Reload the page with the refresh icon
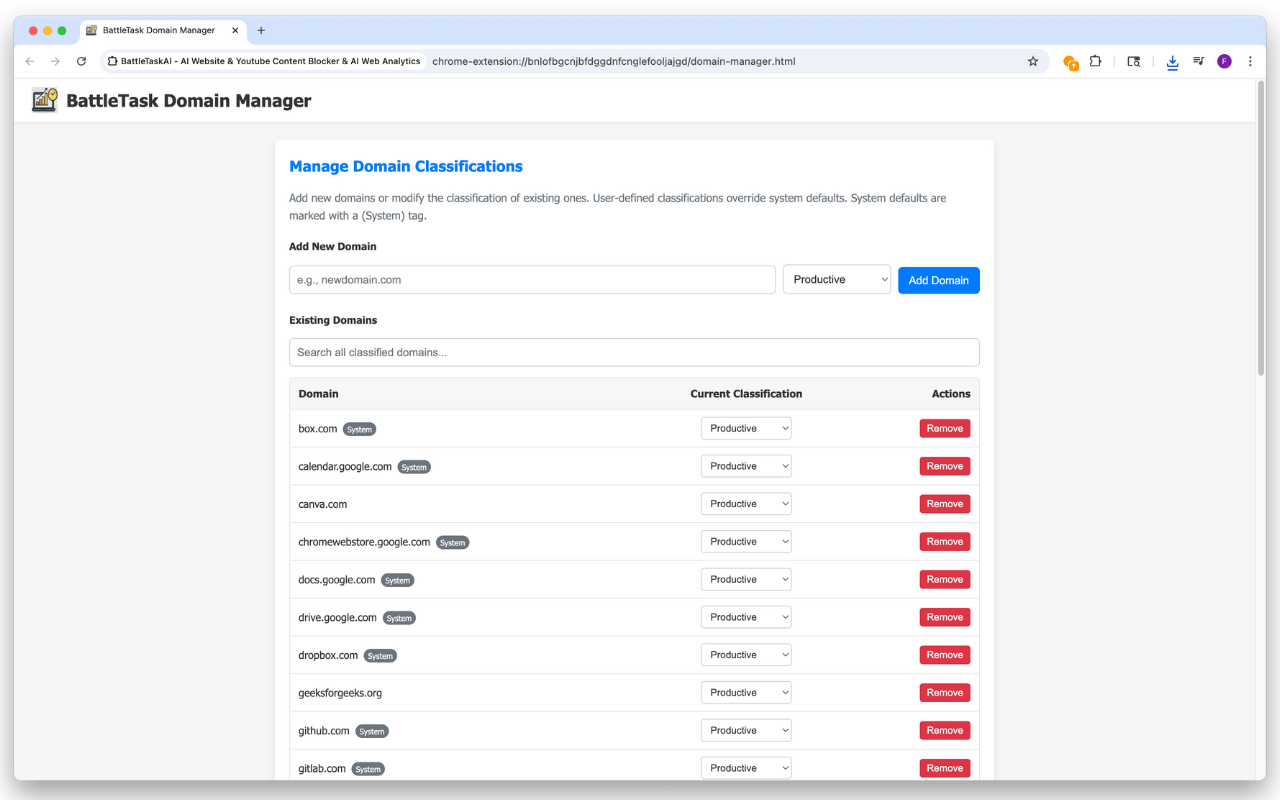The image size is (1280, 800). click(x=82, y=61)
